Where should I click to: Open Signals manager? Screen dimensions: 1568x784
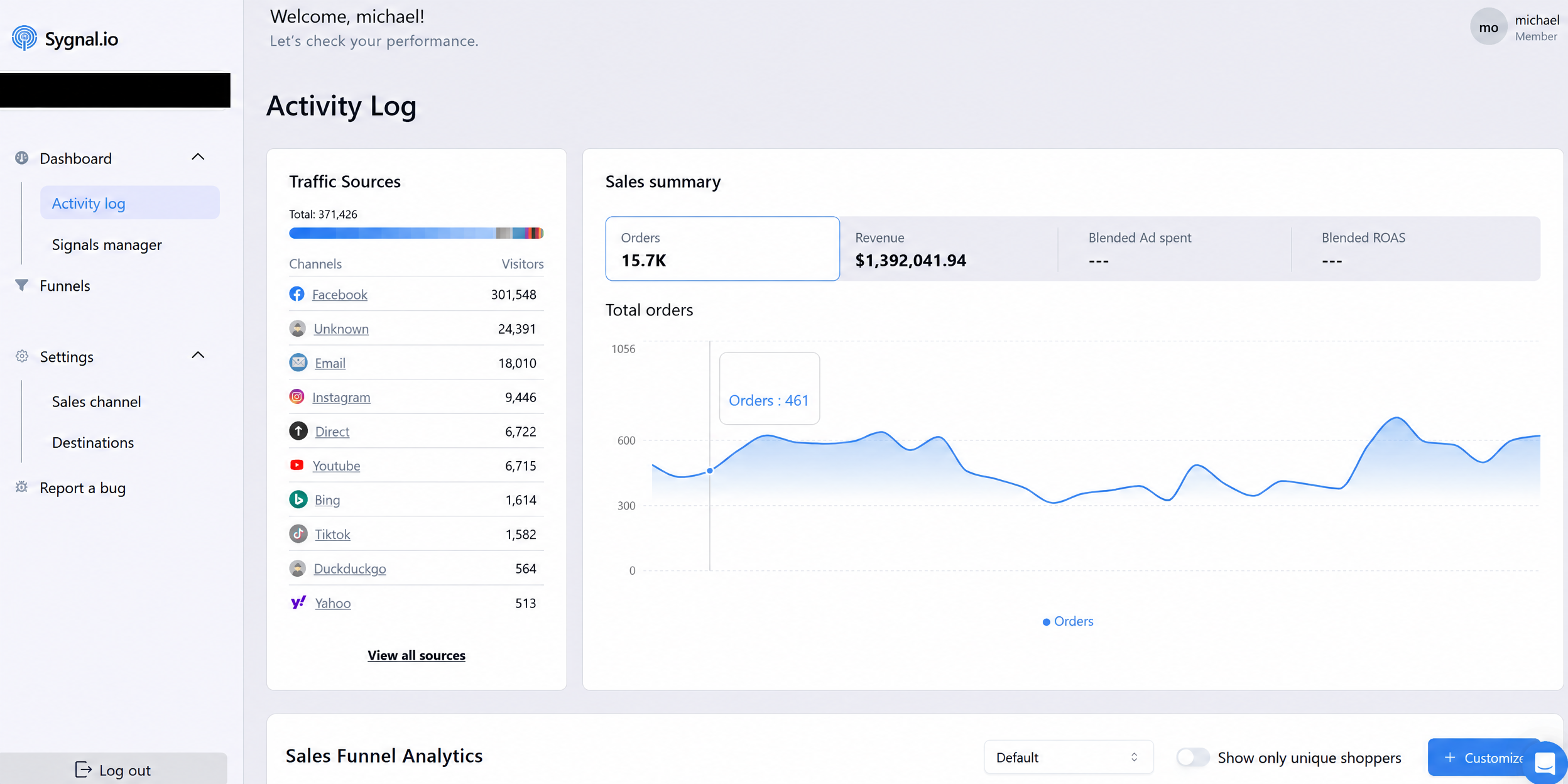click(x=107, y=244)
